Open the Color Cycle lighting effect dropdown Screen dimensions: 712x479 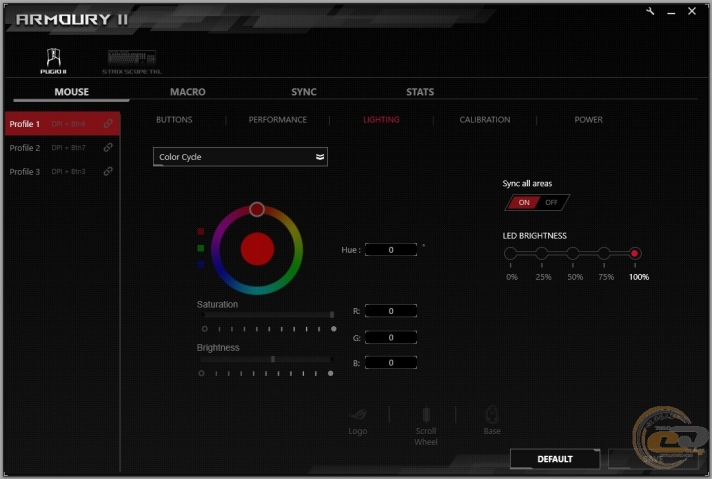click(x=240, y=157)
